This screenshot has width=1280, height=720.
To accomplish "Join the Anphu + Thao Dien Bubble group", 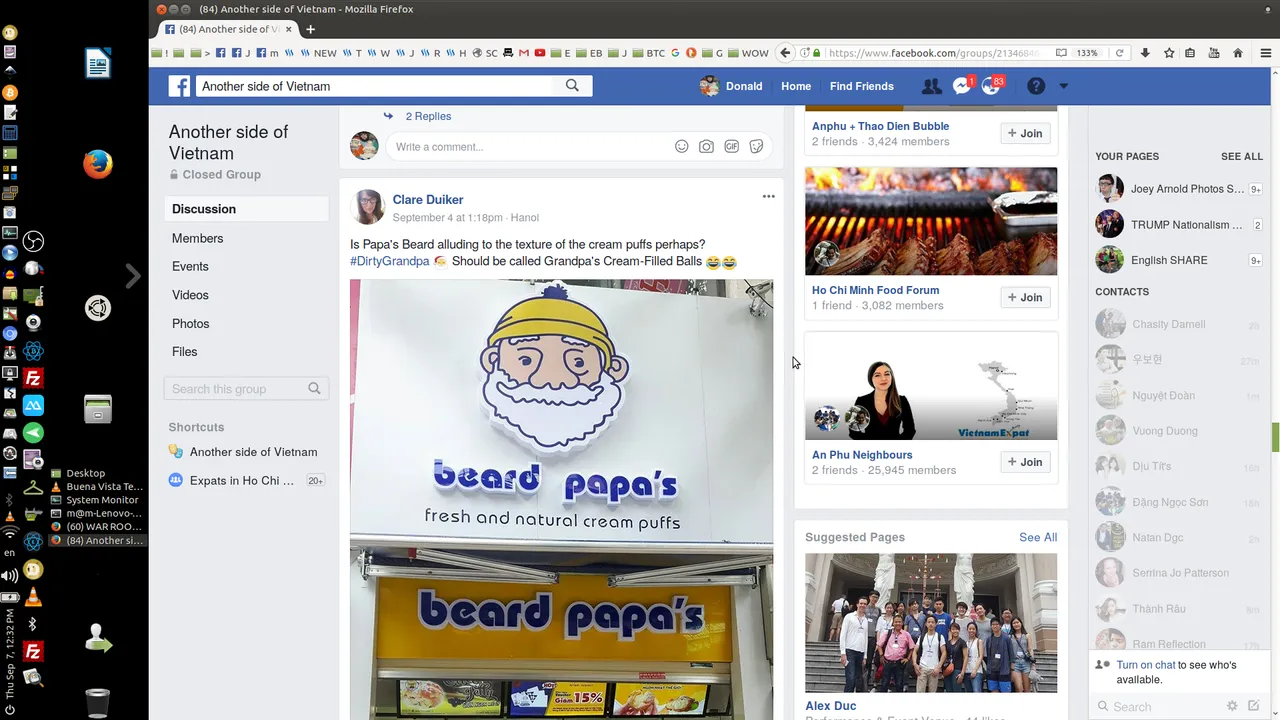I will click(1025, 133).
